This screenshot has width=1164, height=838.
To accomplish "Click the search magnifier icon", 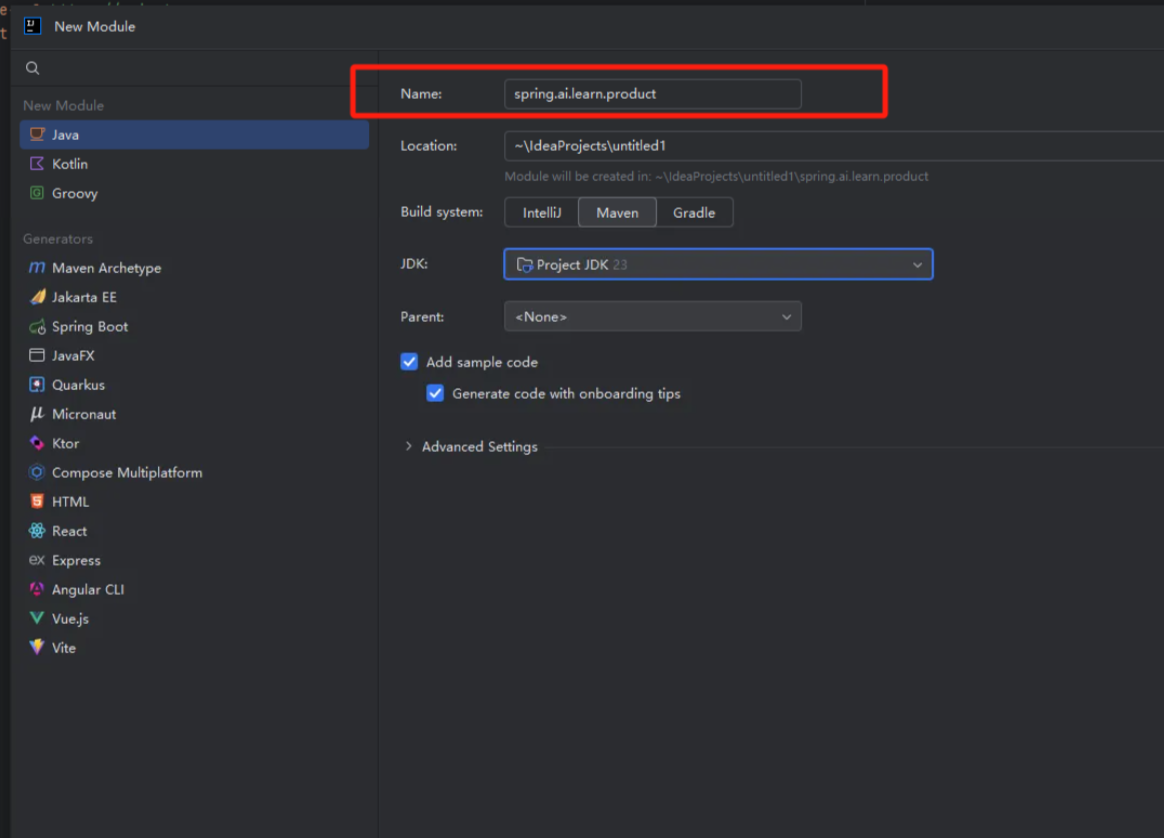I will tap(33, 68).
